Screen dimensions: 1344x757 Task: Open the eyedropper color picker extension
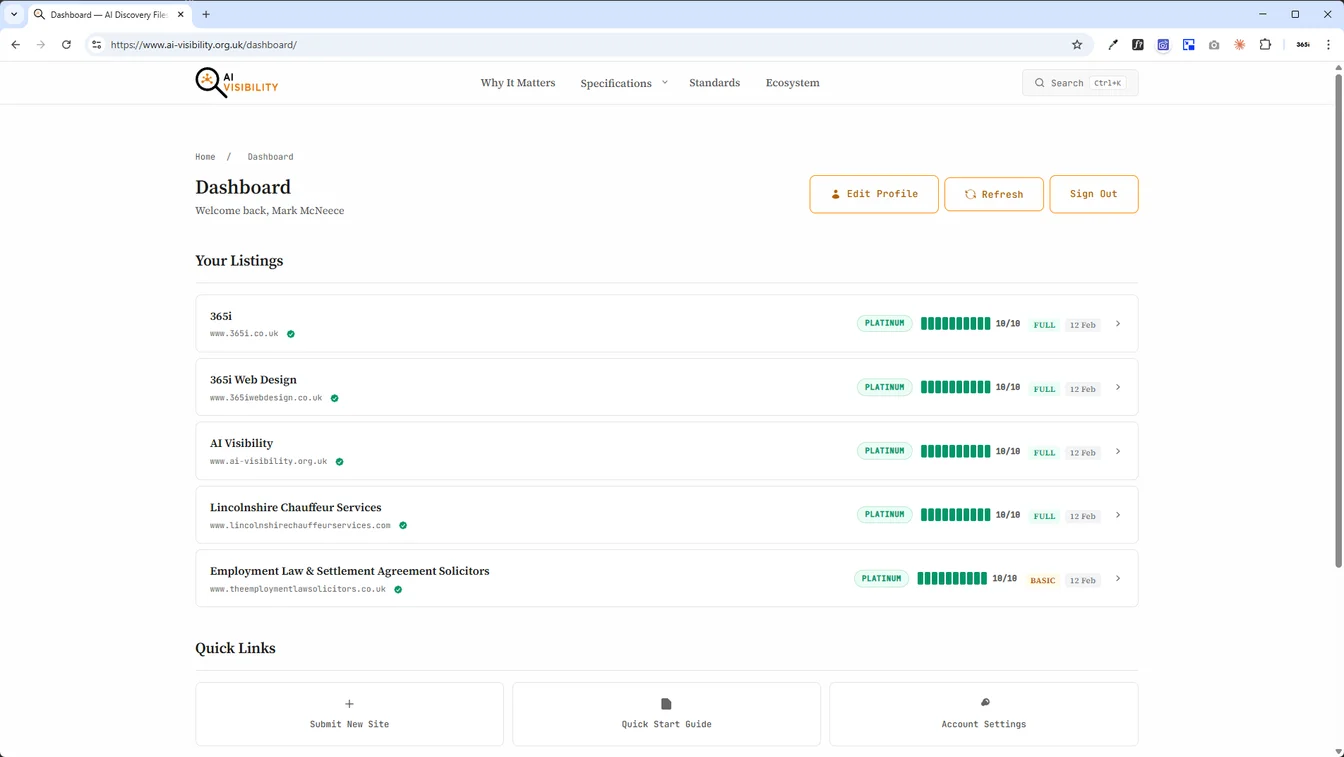click(x=1113, y=44)
